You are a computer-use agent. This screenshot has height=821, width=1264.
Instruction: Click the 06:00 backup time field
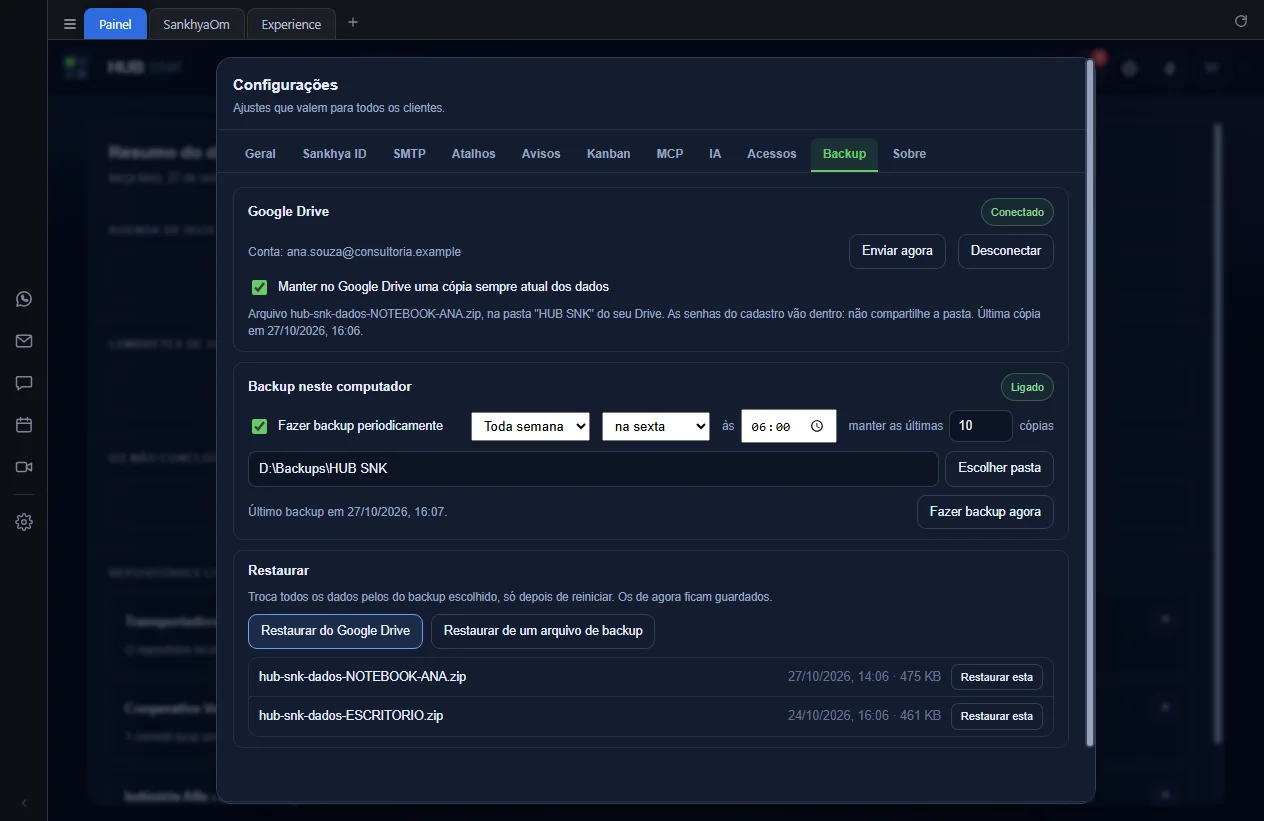(x=788, y=426)
